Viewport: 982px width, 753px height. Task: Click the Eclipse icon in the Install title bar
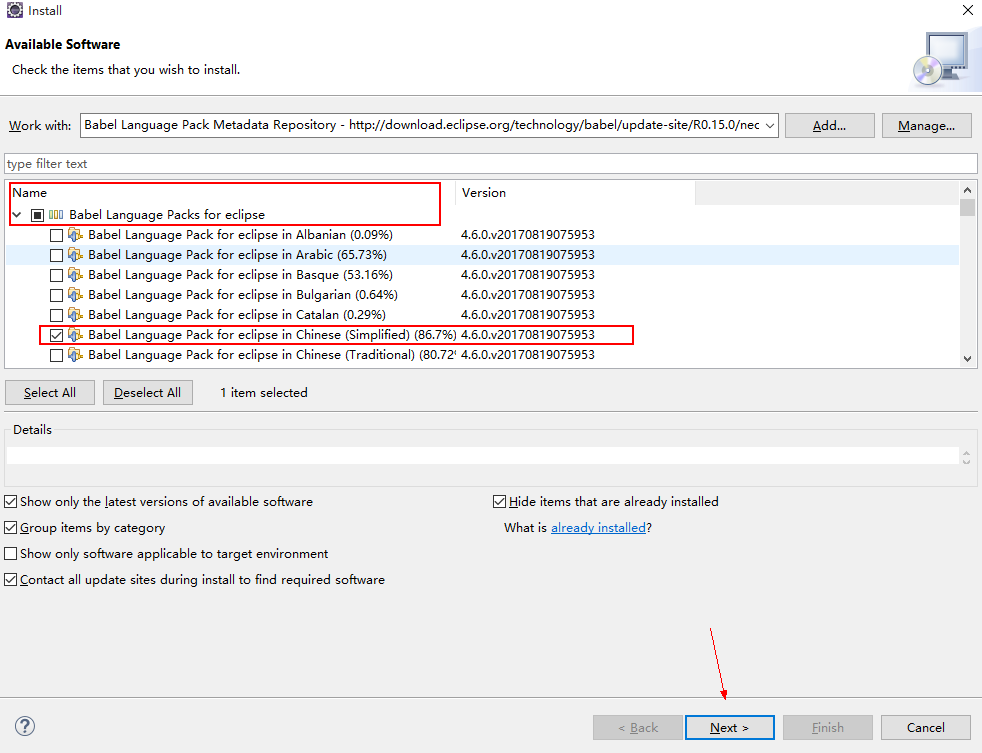coord(14,10)
